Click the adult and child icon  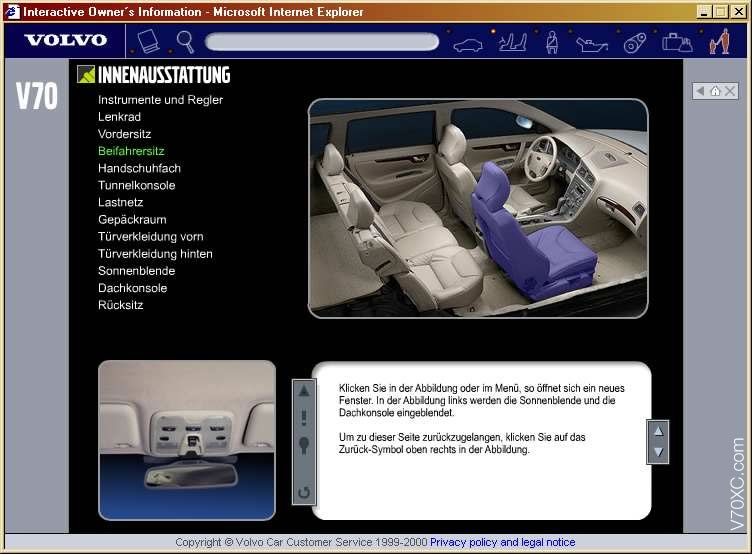[x=719, y=41]
